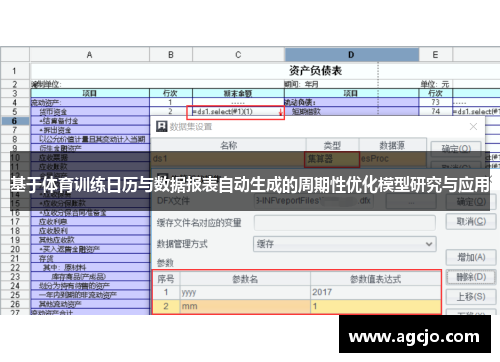Click the 上移(S) button
Screen dimensions: 500x362
pos(471,297)
